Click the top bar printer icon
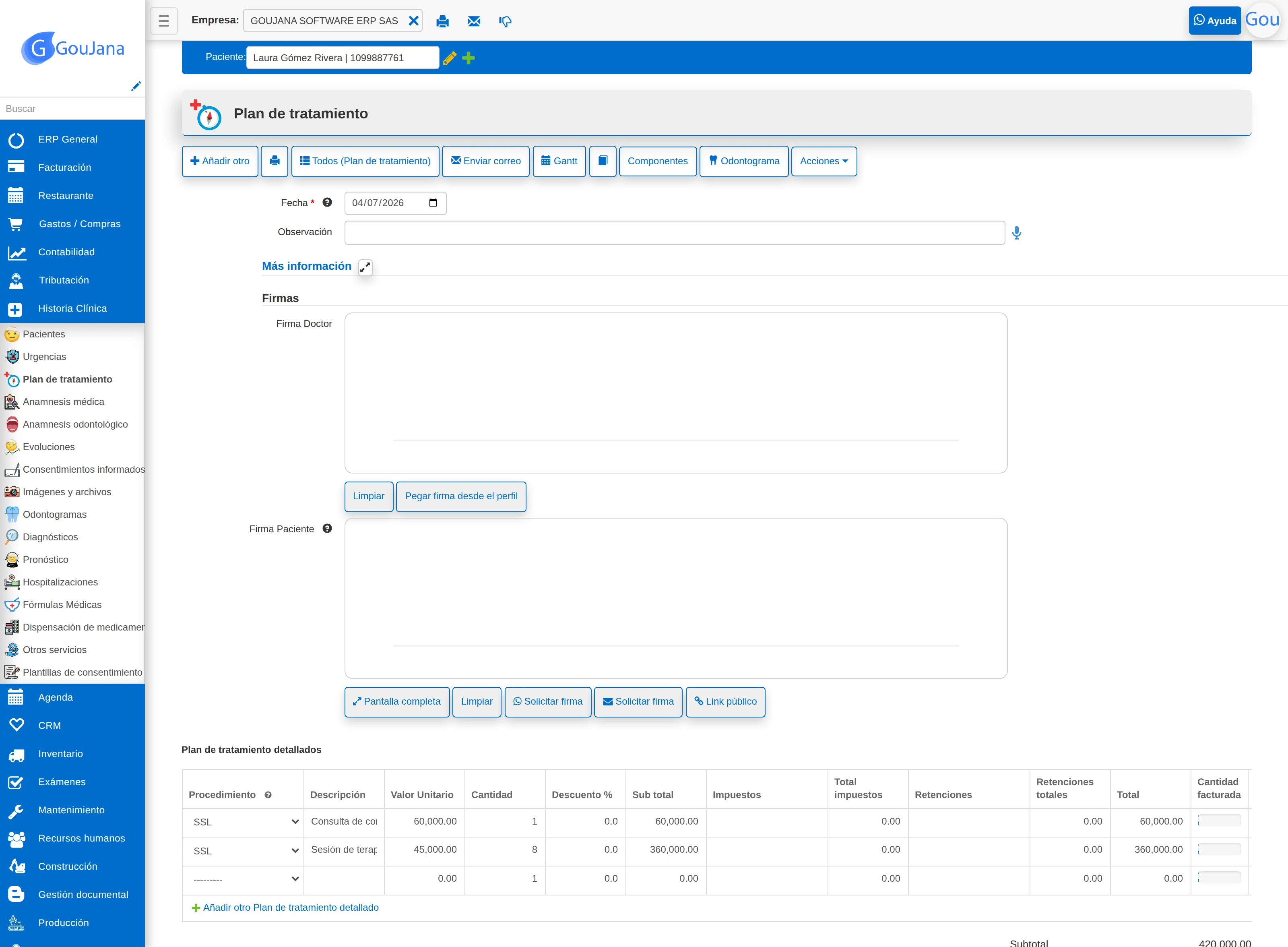Image resolution: width=1288 pixels, height=947 pixels. 442,22
